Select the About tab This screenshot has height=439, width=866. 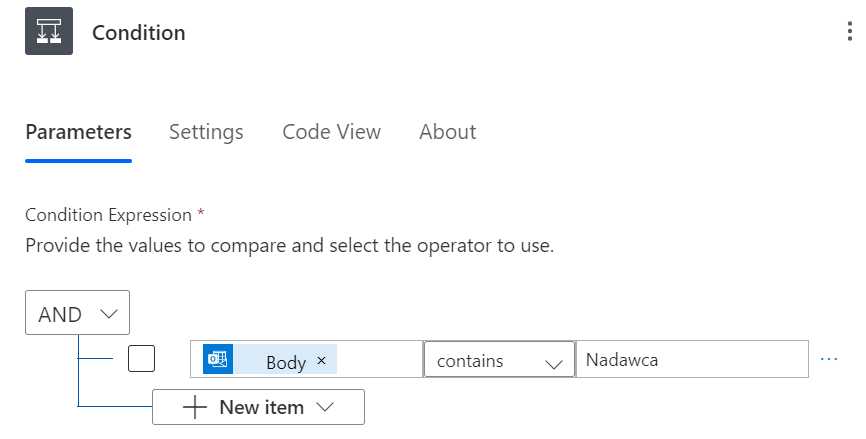[x=447, y=132]
